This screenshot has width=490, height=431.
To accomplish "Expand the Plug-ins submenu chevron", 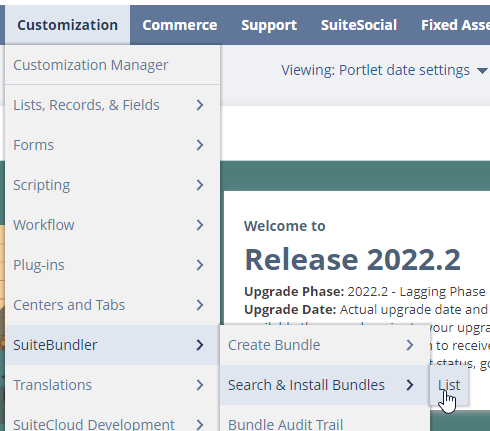I will coord(200,265).
